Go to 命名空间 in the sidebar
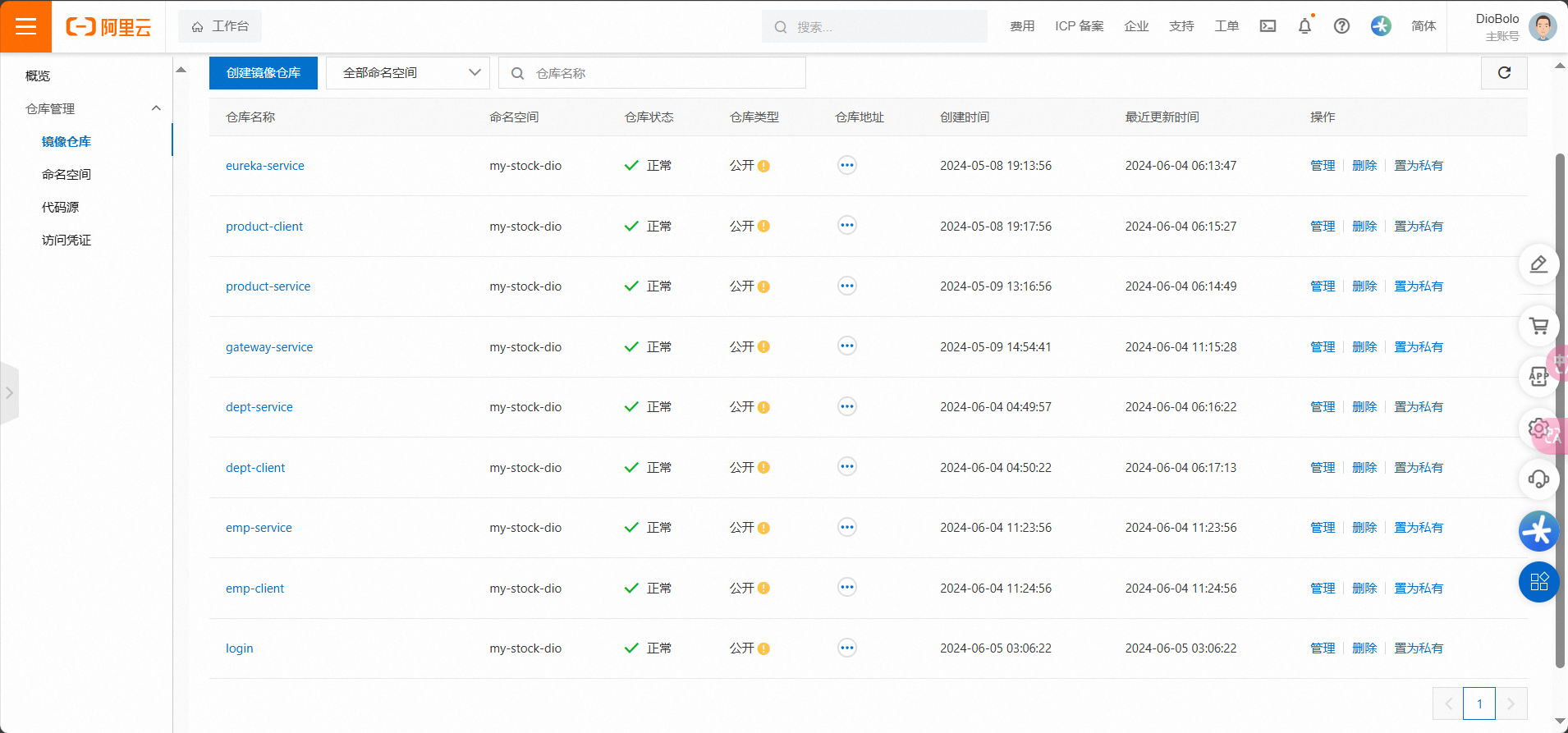Viewport: 1568px width, 733px height. pos(66,175)
